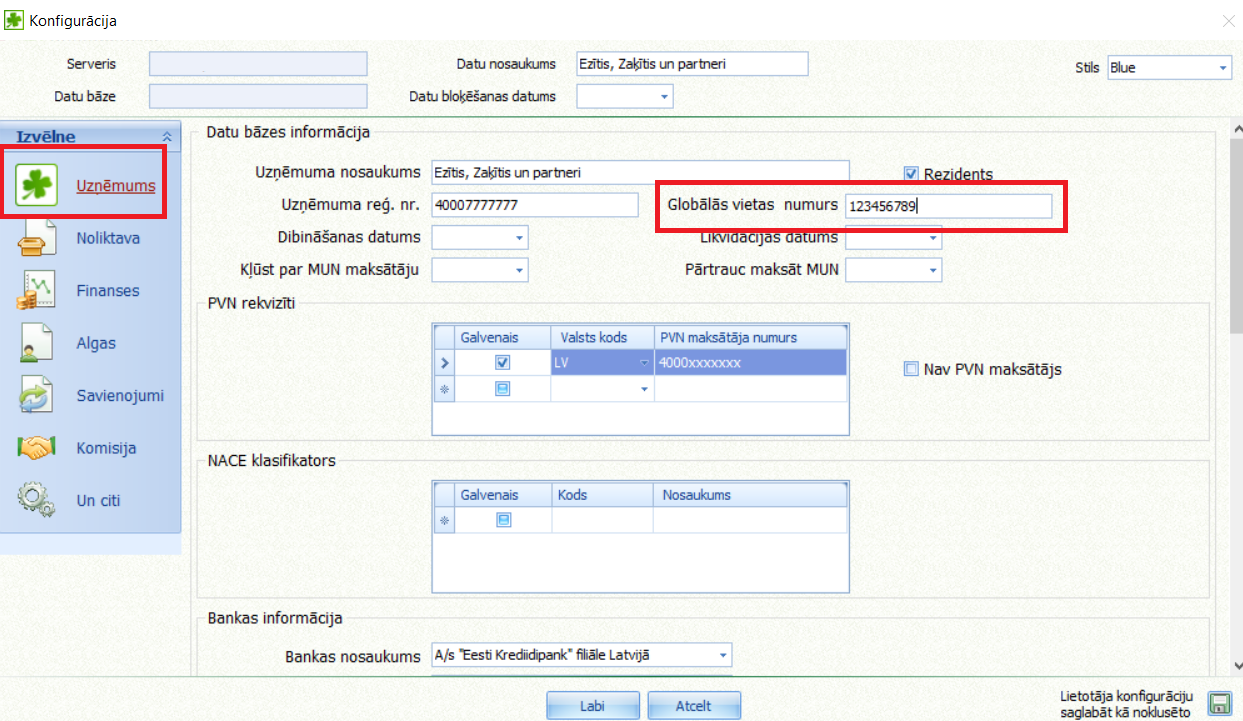Open the Noliktava box icon
This screenshot has height=721, width=1243.
[37, 239]
